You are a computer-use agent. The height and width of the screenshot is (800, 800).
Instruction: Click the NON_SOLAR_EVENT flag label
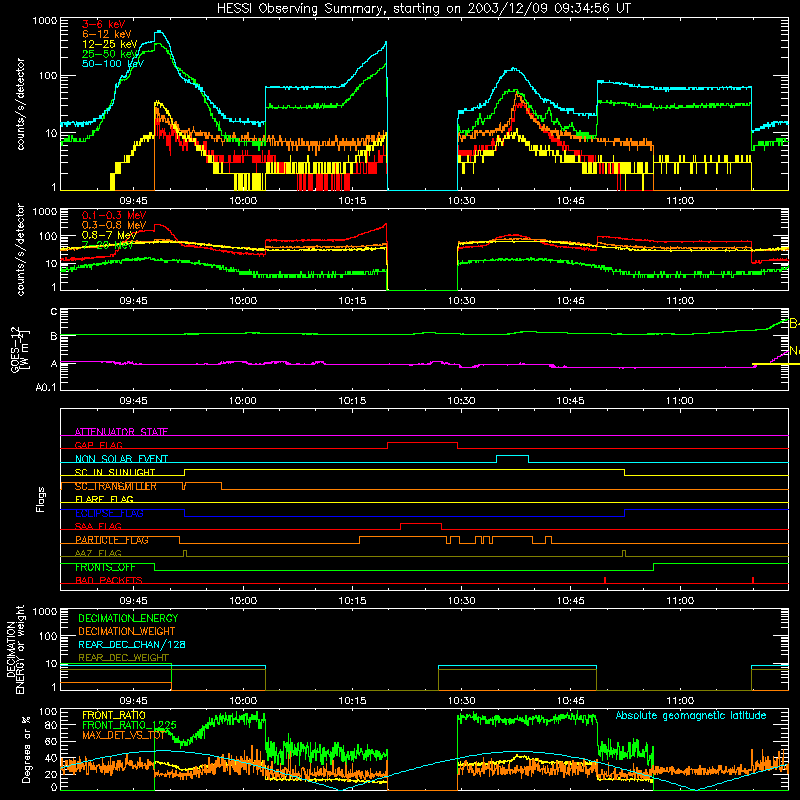121,459
